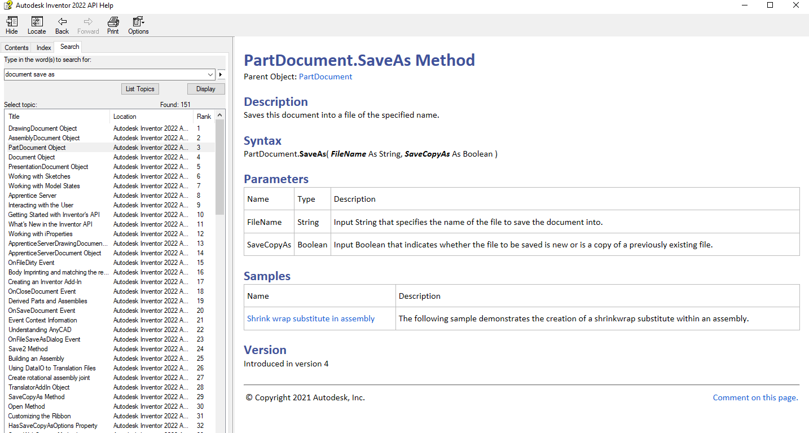
Task: Select DrawingDocument Object in results
Action: 42,128
